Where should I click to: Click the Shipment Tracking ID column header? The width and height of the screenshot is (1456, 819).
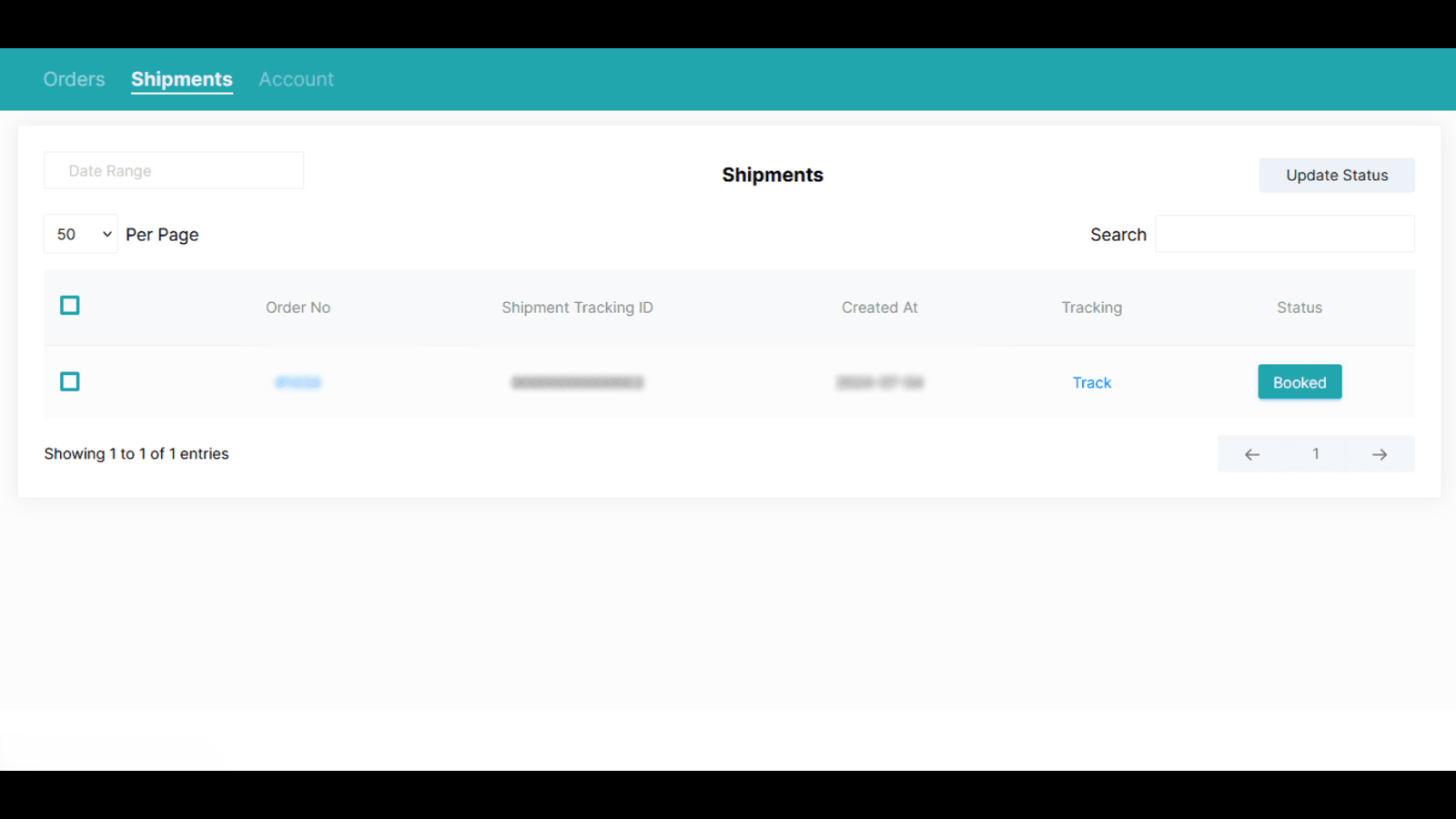577,308
